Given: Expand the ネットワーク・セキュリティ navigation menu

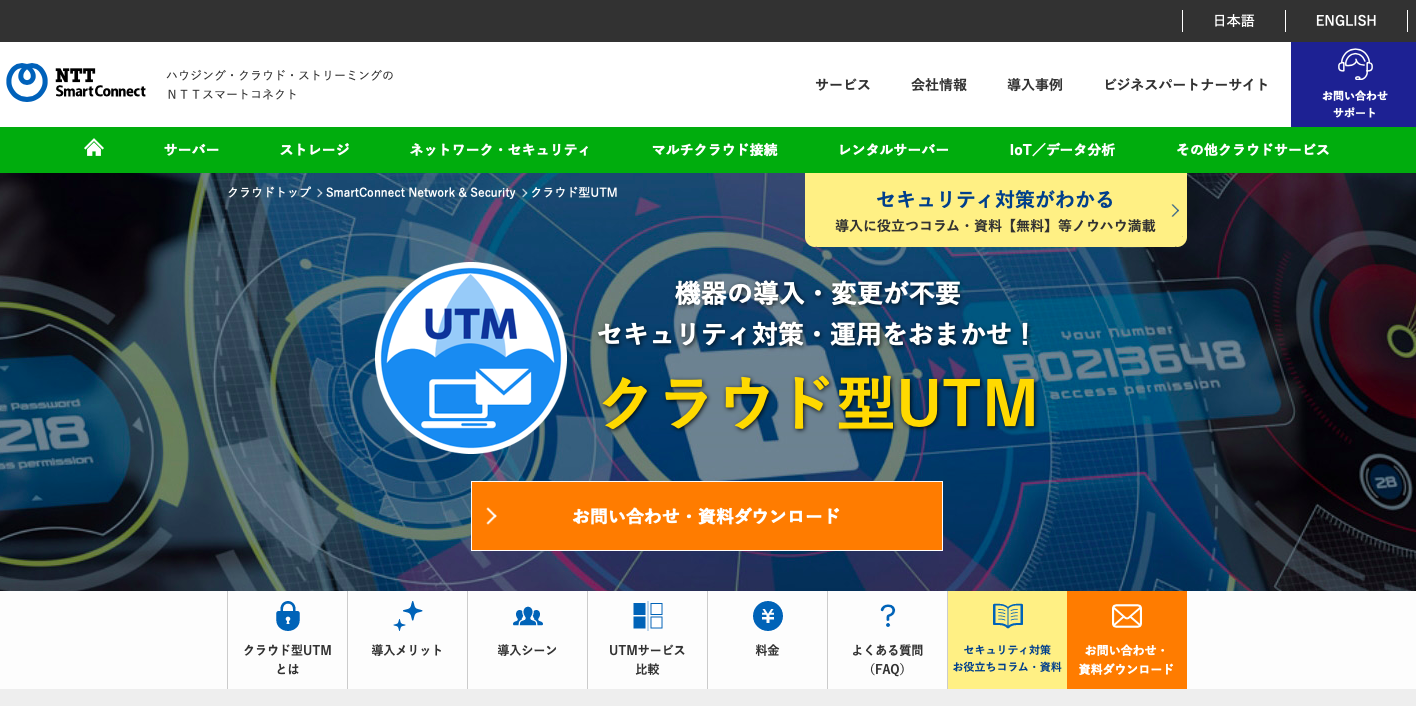Looking at the screenshot, I should [x=498, y=148].
